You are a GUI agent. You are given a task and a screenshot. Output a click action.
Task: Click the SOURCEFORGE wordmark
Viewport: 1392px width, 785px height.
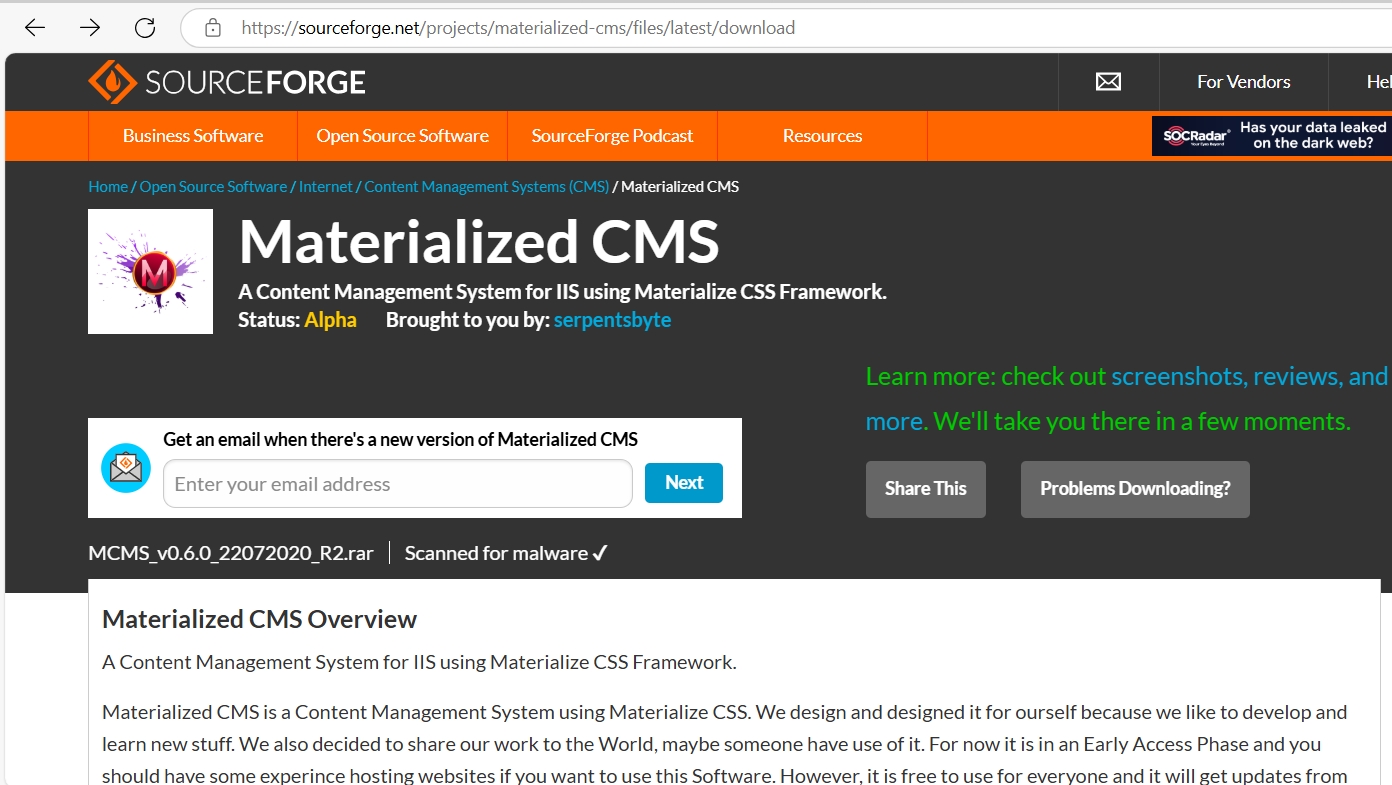point(255,82)
